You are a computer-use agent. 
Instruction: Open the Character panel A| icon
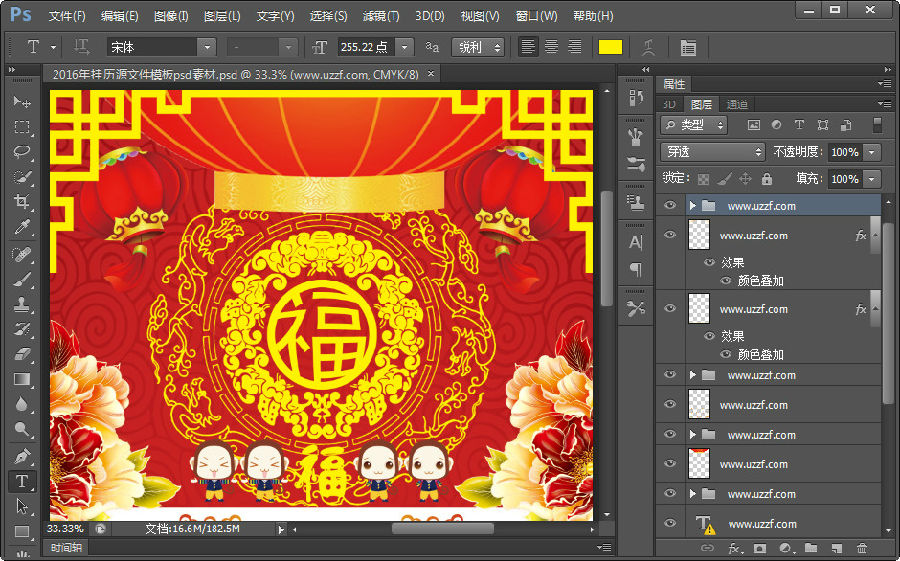pos(635,242)
